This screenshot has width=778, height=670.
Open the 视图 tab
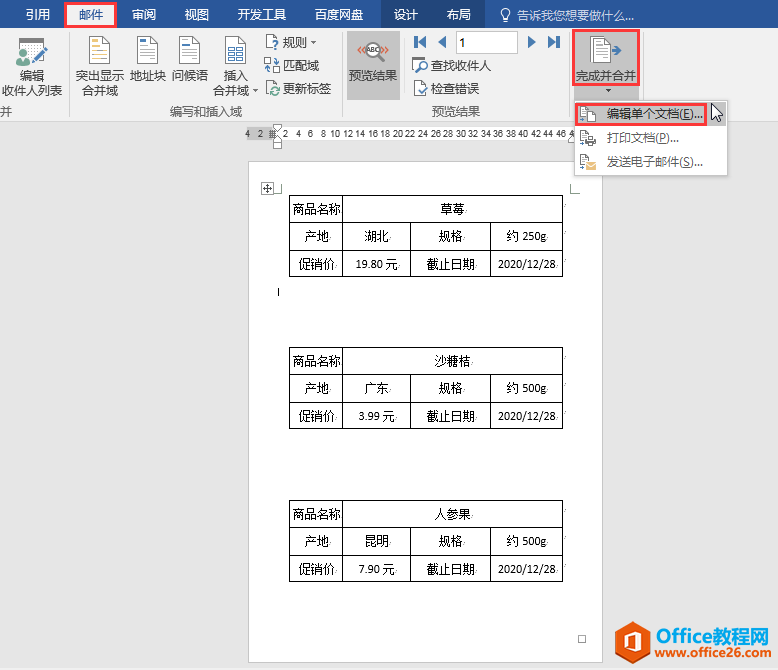pyautogui.click(x=196, y=15)
